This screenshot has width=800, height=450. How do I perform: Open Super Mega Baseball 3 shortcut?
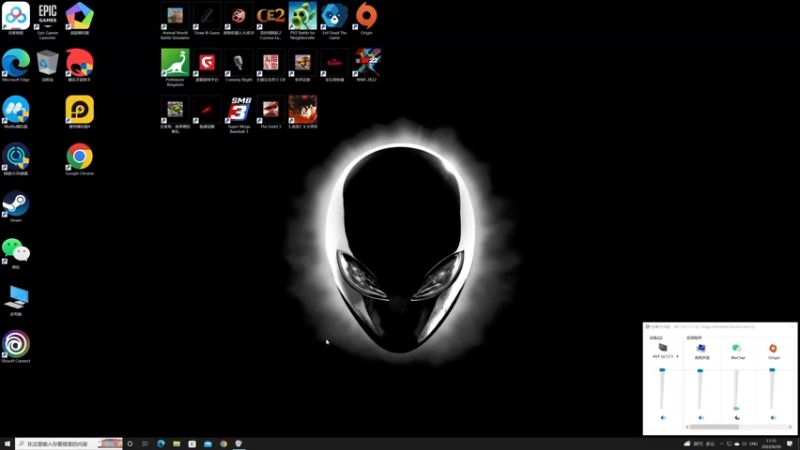tap(239, 114)
